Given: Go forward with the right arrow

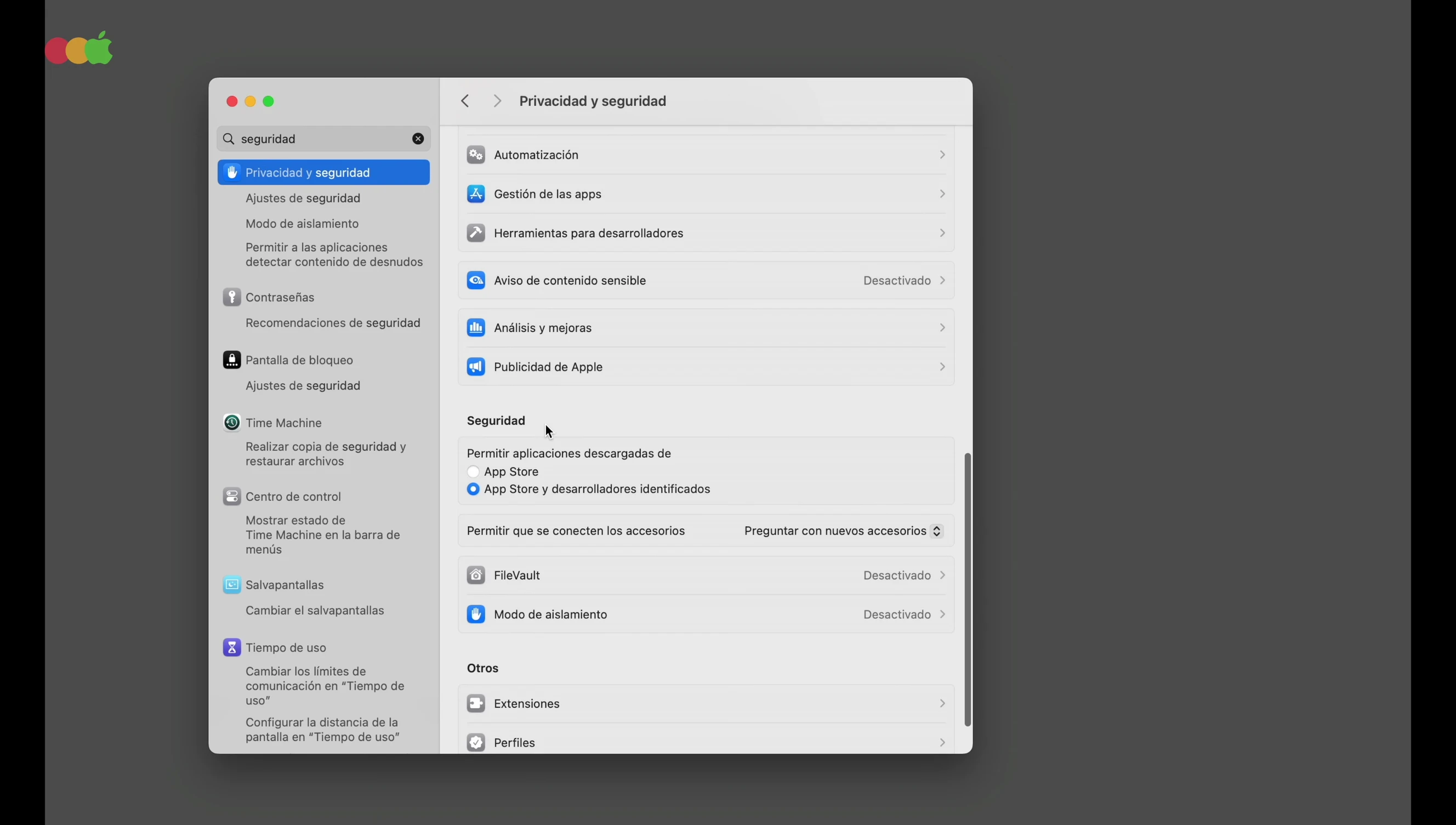Looking at the screenshot, I should 497,101.
